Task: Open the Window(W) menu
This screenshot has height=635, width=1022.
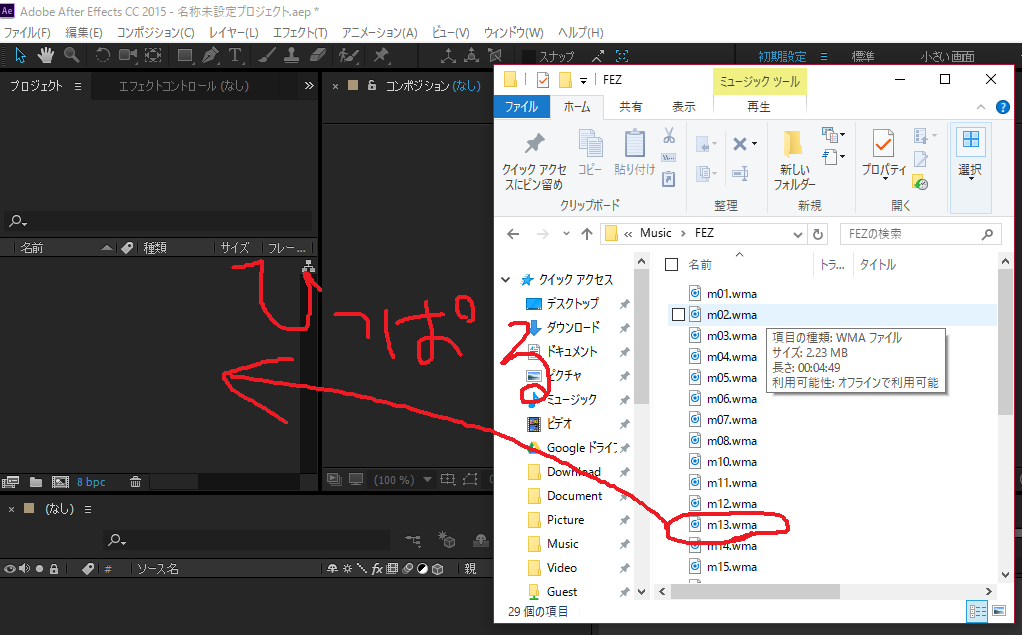Action: click(514, 33)
